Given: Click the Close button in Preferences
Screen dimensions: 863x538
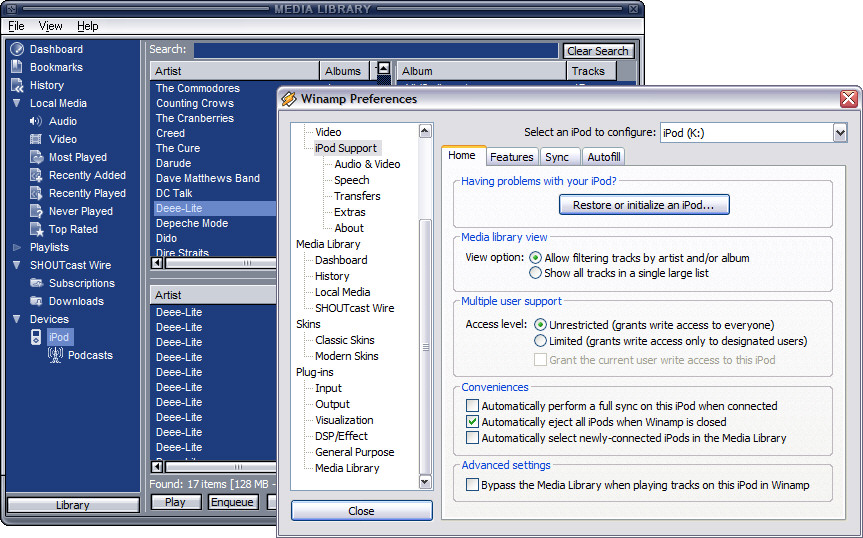Looking at the screenshot, I should coord(362,510).
